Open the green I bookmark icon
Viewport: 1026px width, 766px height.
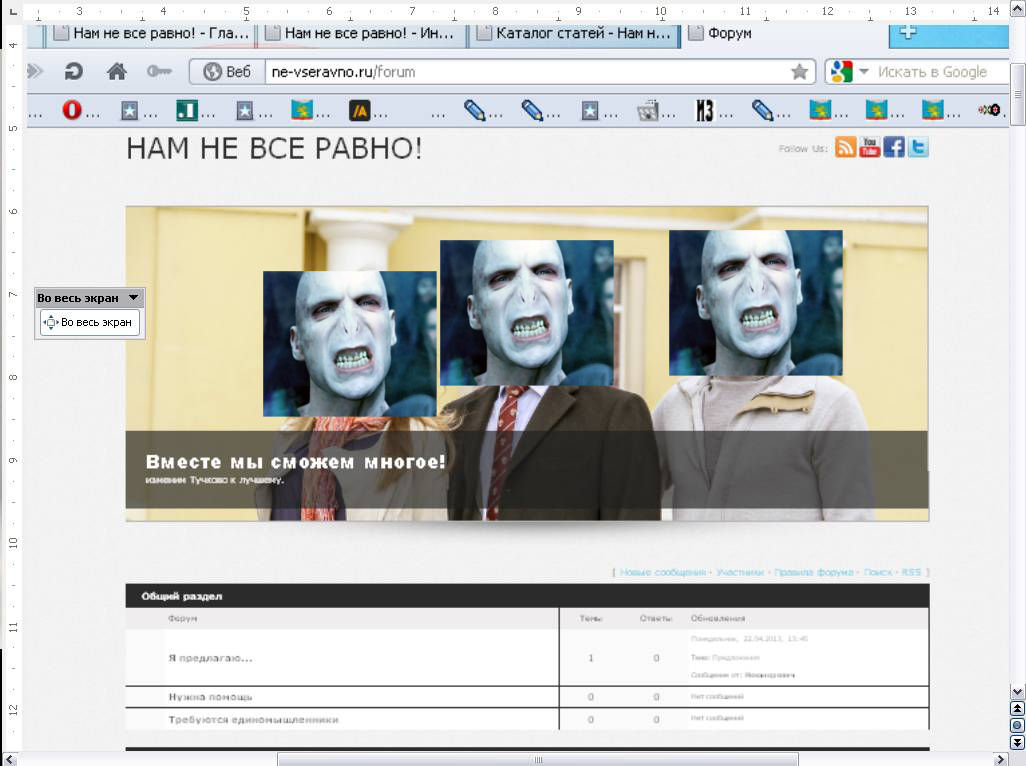(x=186, y=111)
